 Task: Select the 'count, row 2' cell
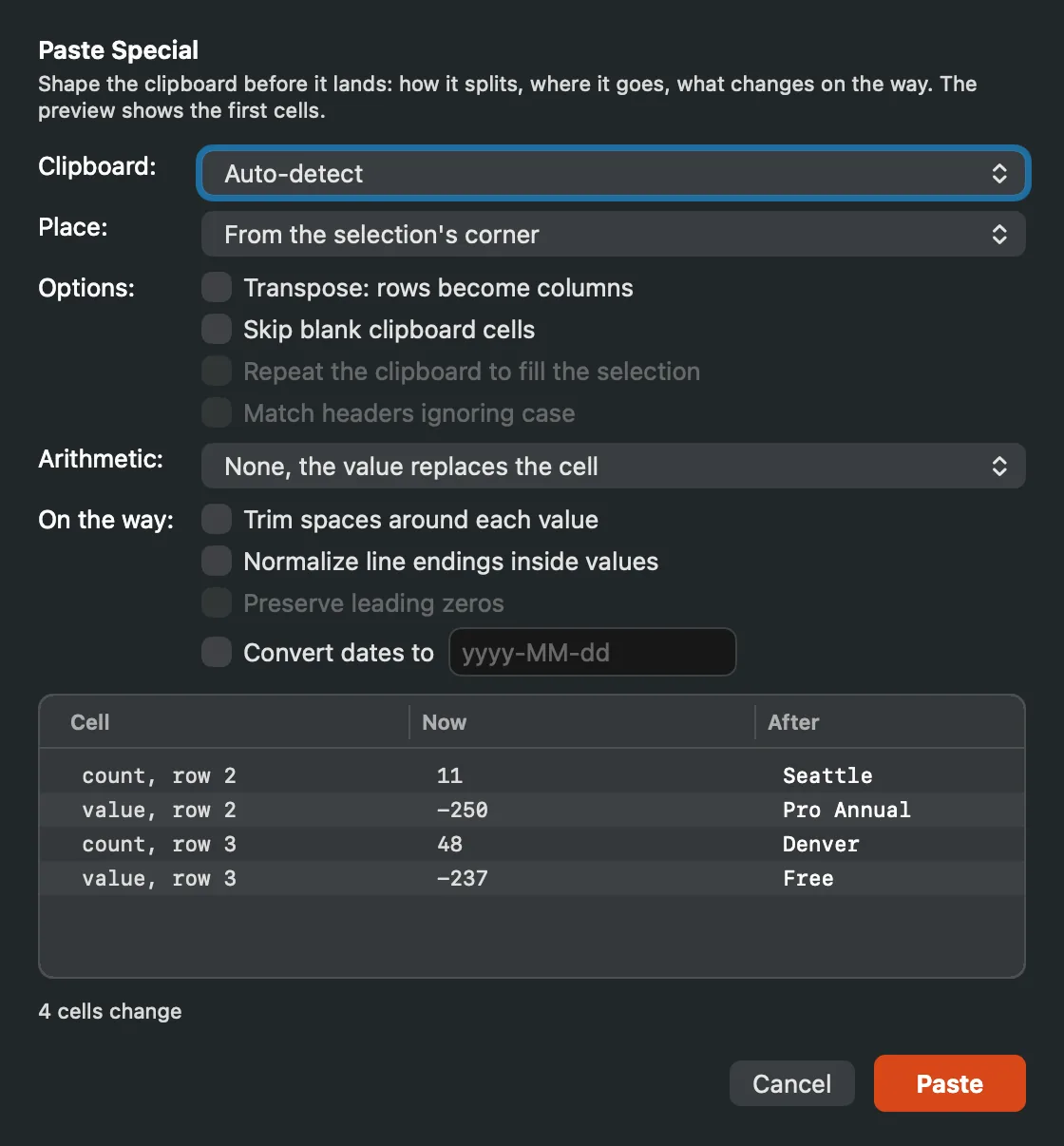(159, 775)
